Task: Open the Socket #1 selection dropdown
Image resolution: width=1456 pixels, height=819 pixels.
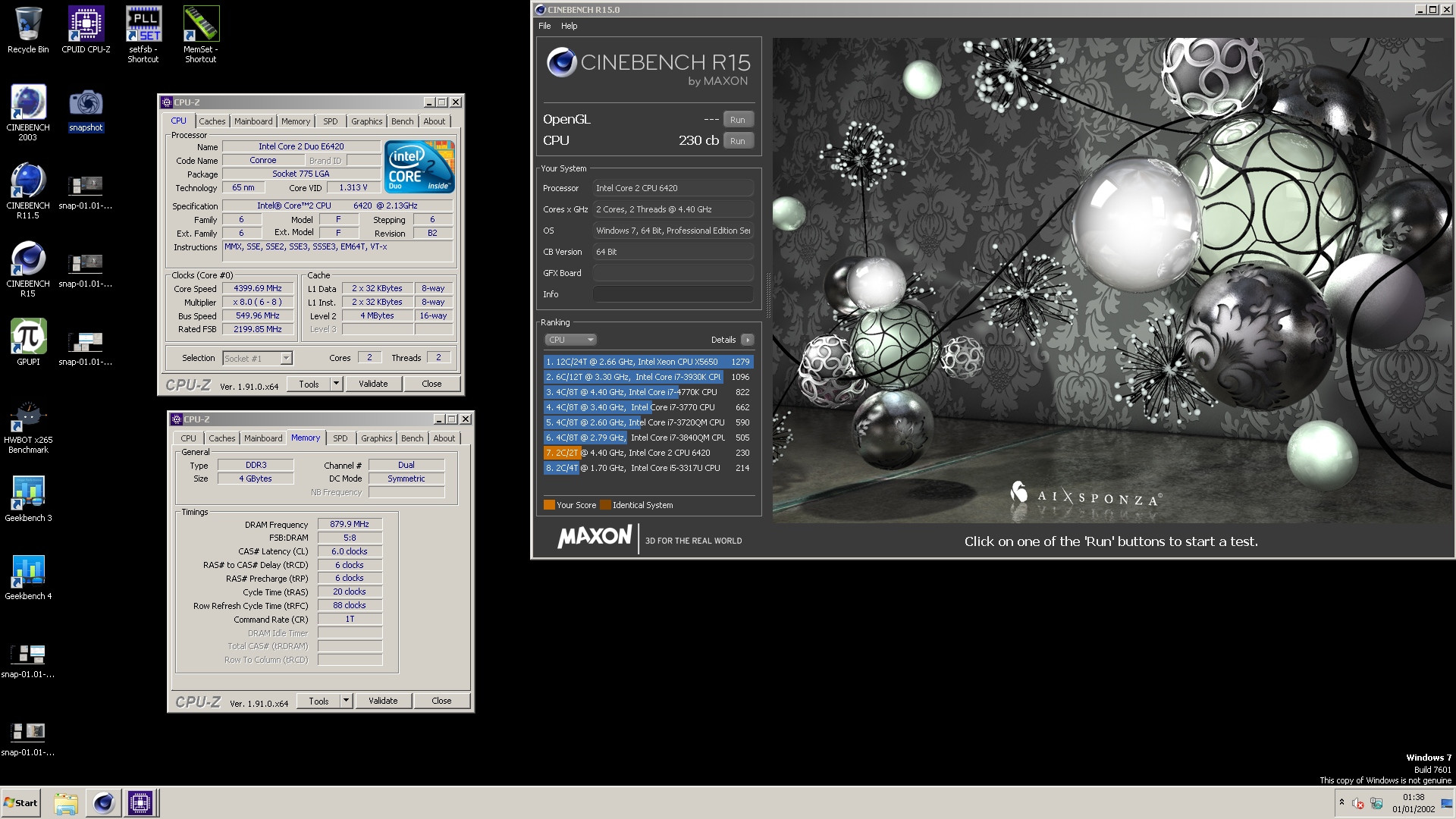Action: click(x=258, y=359)
